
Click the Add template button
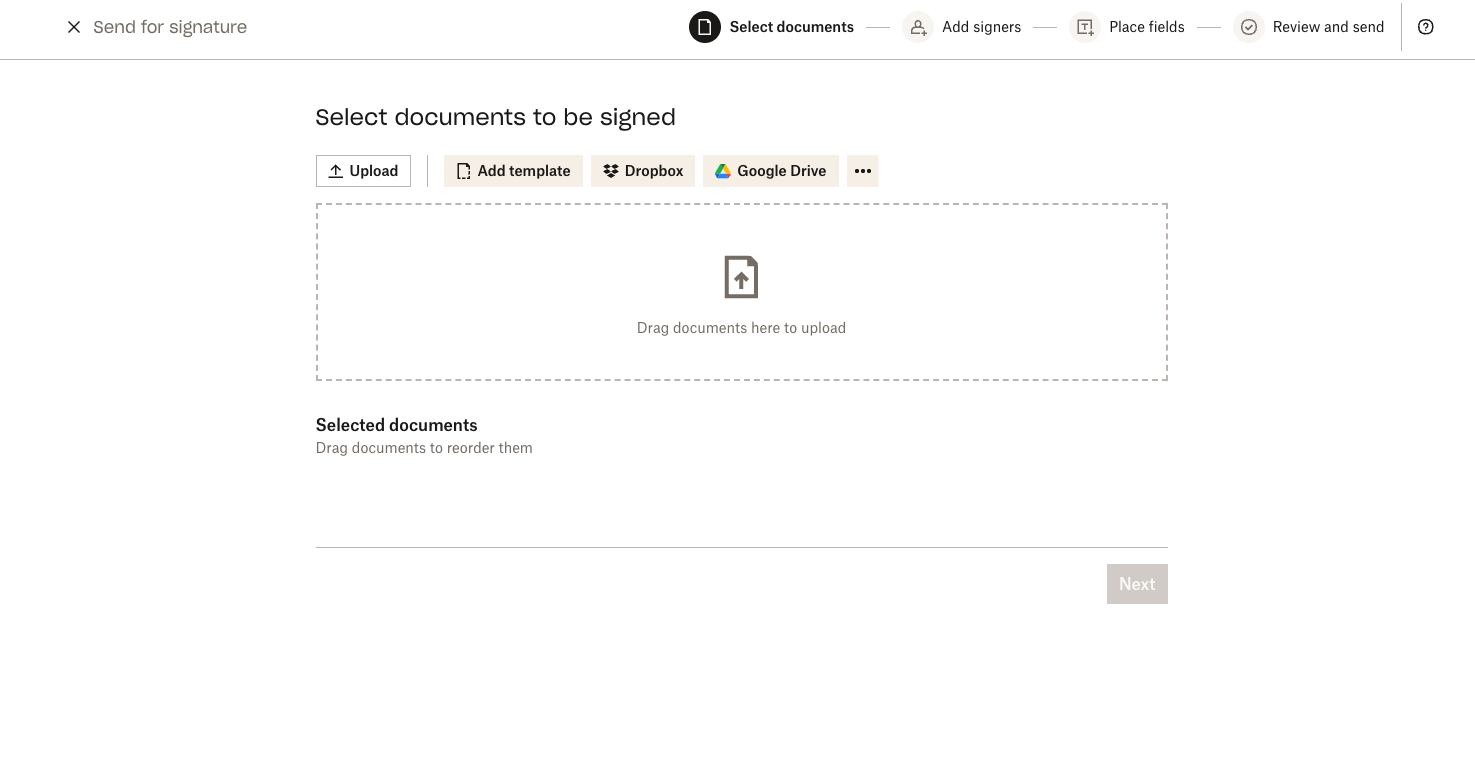(x=513, y=171)
